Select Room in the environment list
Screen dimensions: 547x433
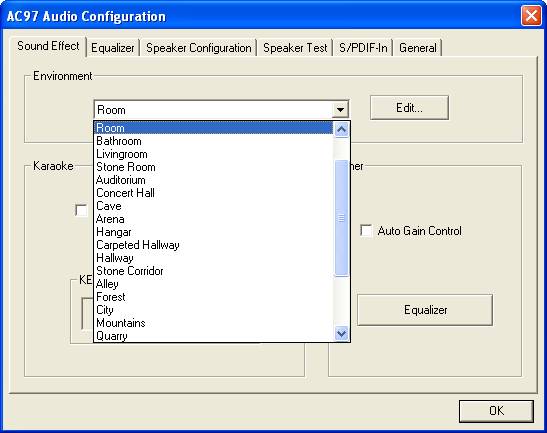(214, 128)
